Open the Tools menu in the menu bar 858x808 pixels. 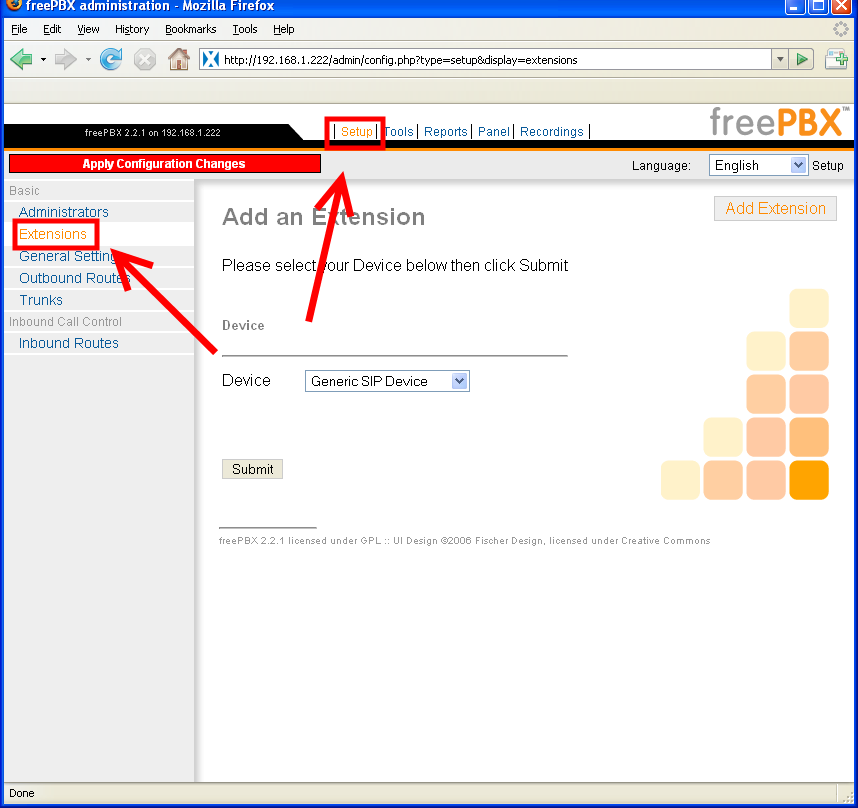(245, 29)
